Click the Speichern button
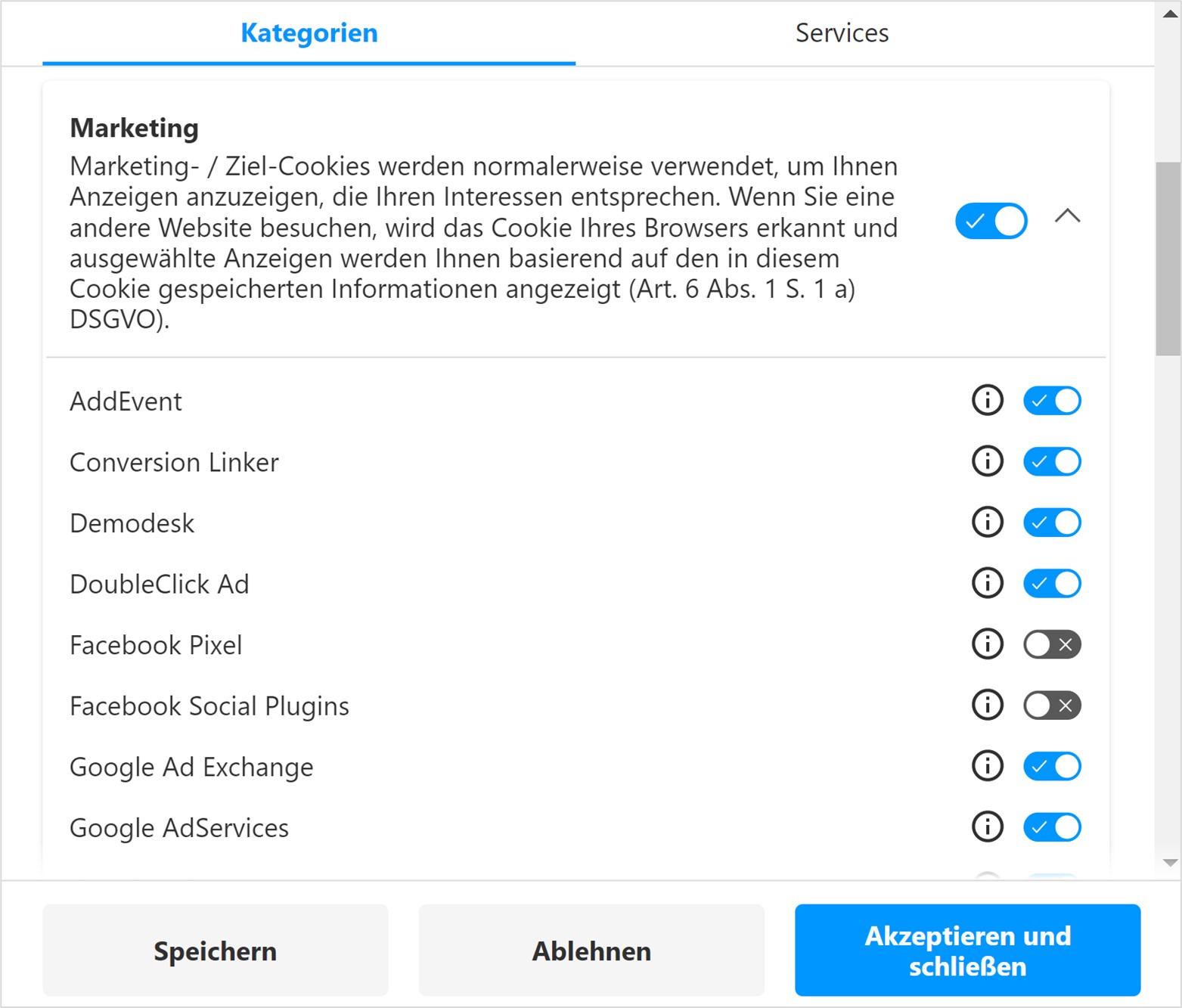The height and width of the screenshot is (1008, 1182). pos(216,951)
